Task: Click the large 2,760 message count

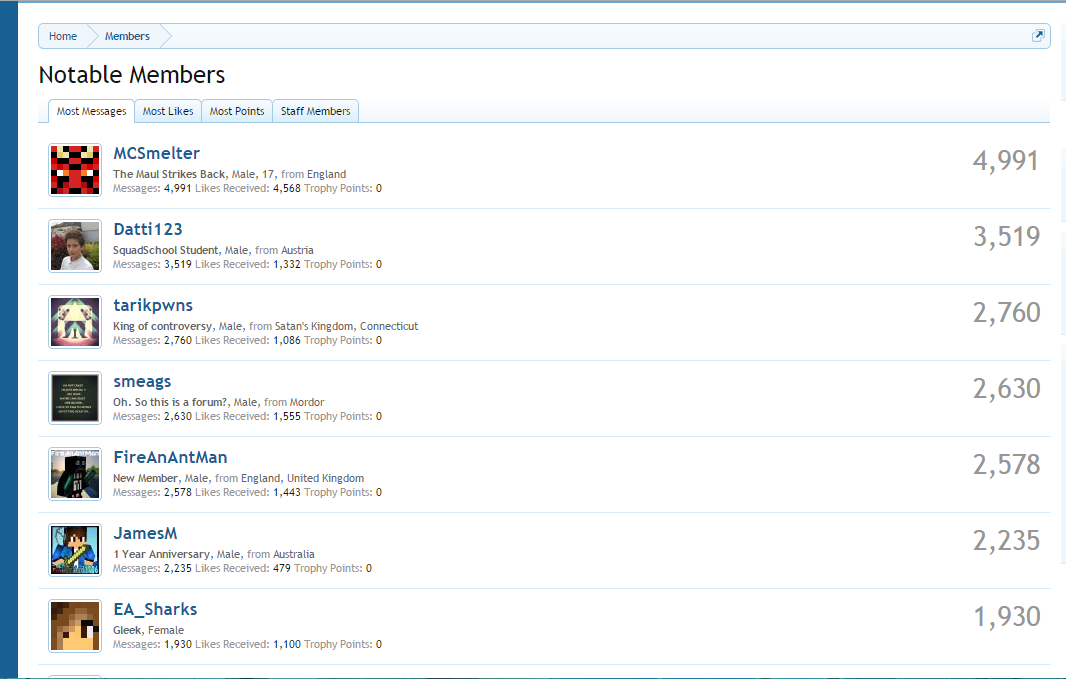Action: 1006,313
